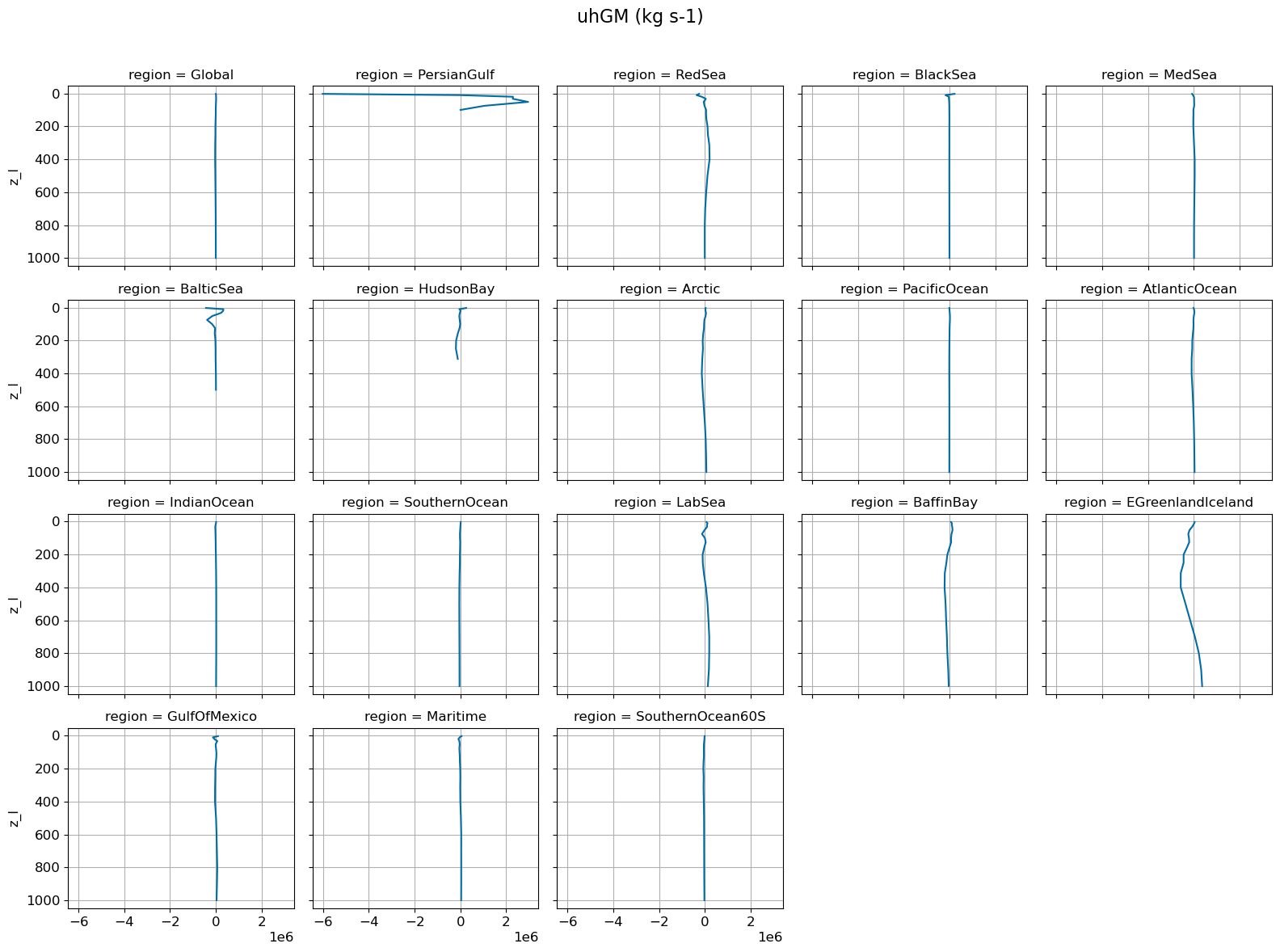
Task: Select the 'region = AtlanticOcean' subplot title
Action: pyautogui.click(x=1158, y=289)
